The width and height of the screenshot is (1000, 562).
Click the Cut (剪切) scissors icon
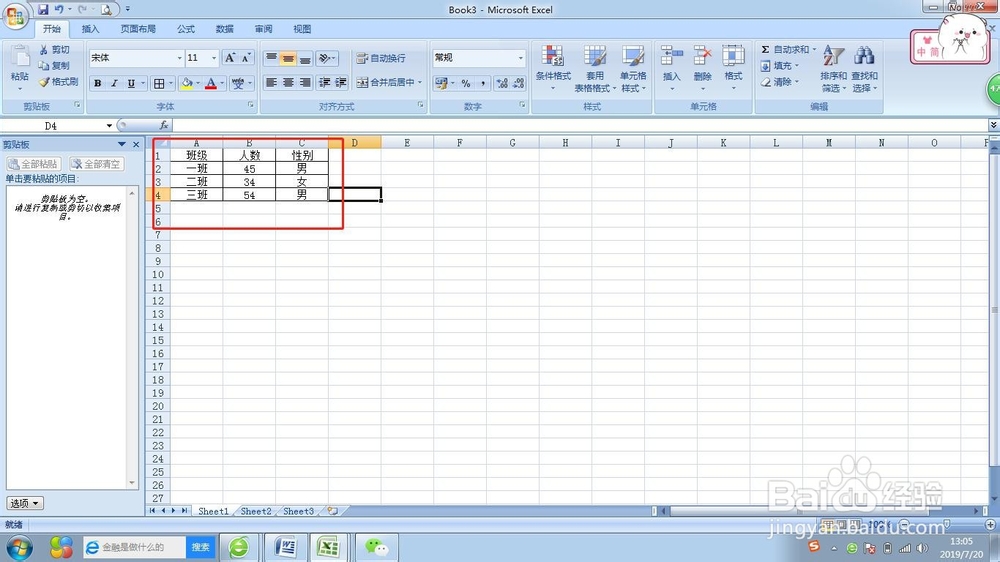click(43, 50)
